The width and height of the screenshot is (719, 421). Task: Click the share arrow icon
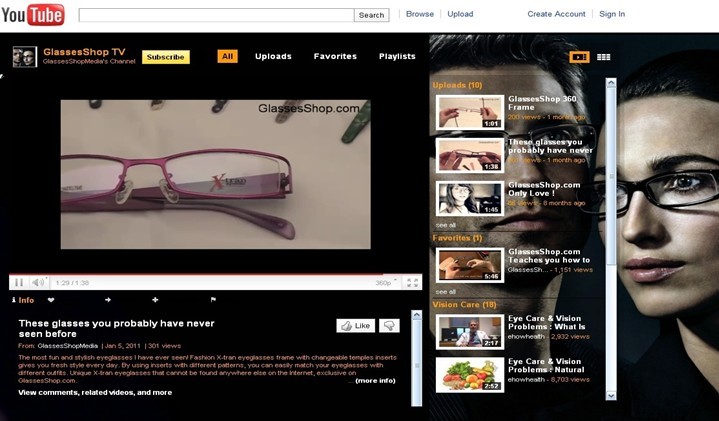108,300
